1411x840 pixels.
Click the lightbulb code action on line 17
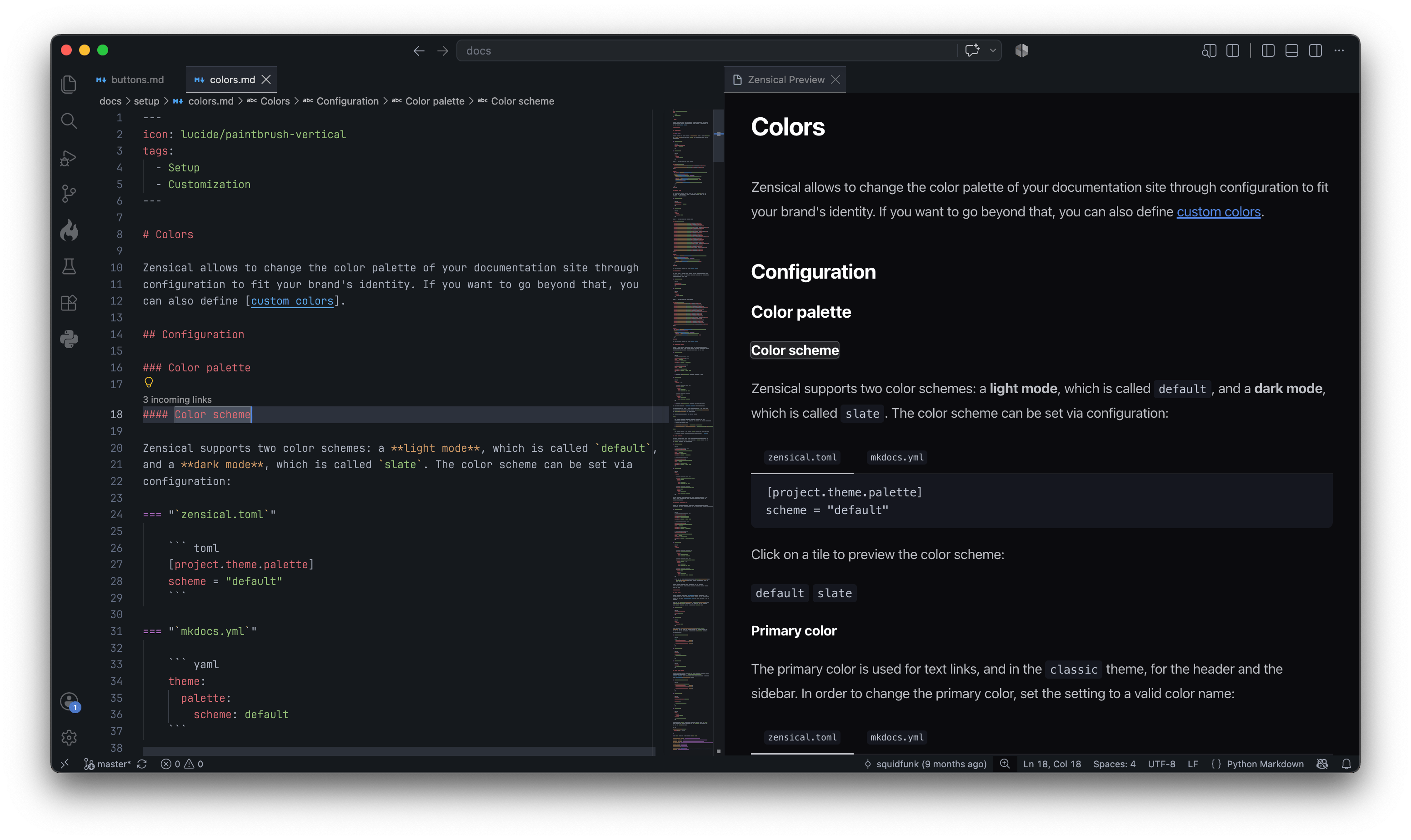pos(149,383)
